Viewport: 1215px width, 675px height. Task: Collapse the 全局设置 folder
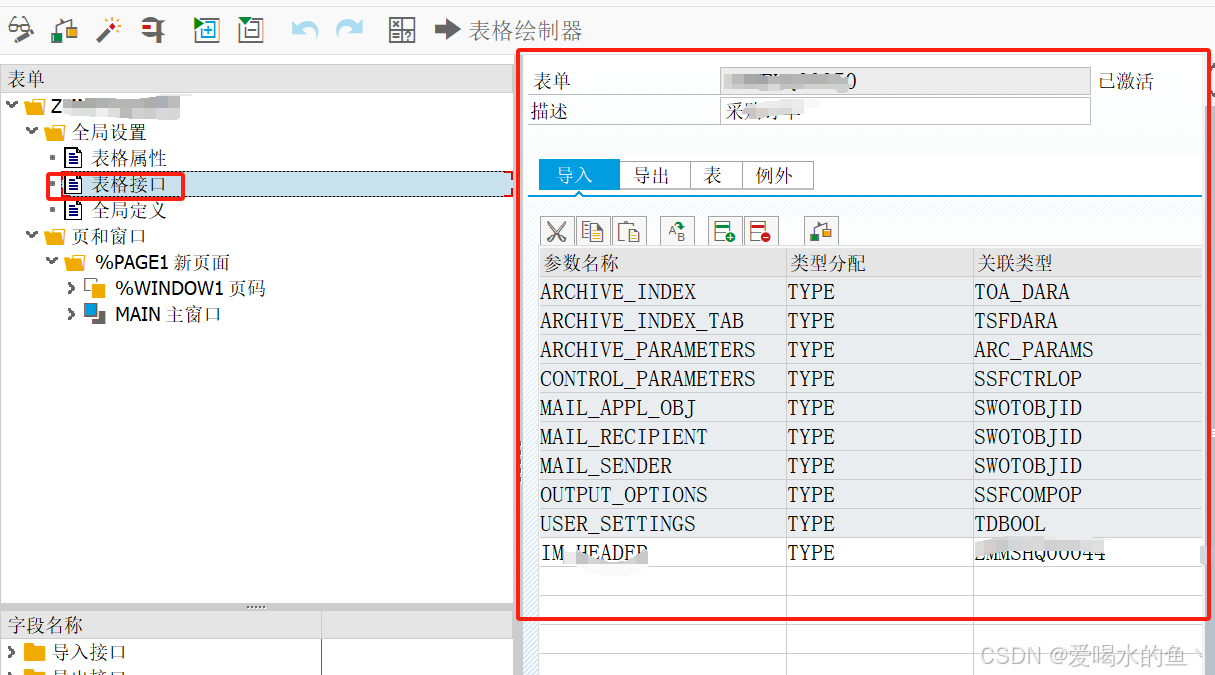pyautogui.click(x=32, y=131)
